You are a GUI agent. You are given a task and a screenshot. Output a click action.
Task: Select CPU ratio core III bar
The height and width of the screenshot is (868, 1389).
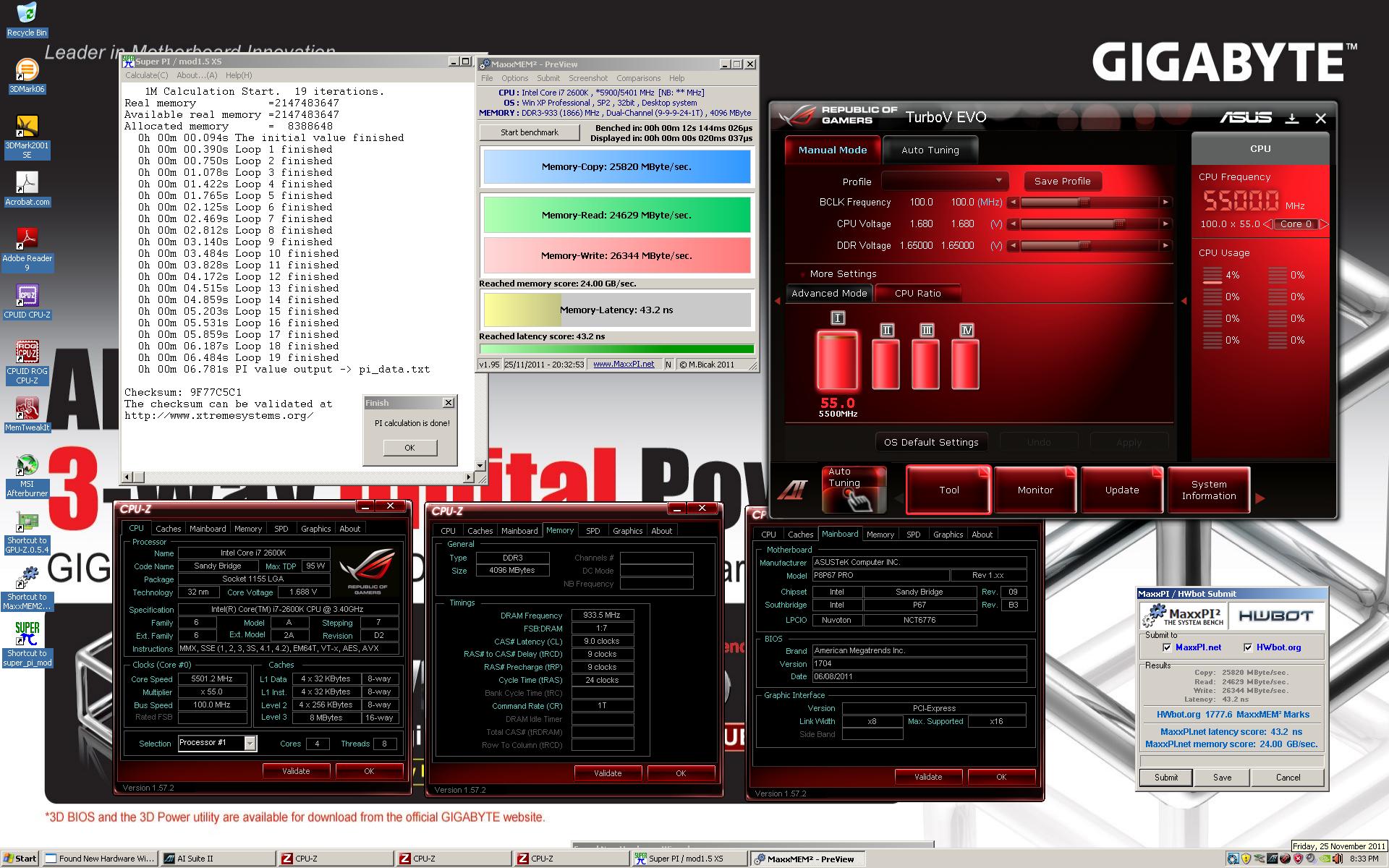click(926, 365)
